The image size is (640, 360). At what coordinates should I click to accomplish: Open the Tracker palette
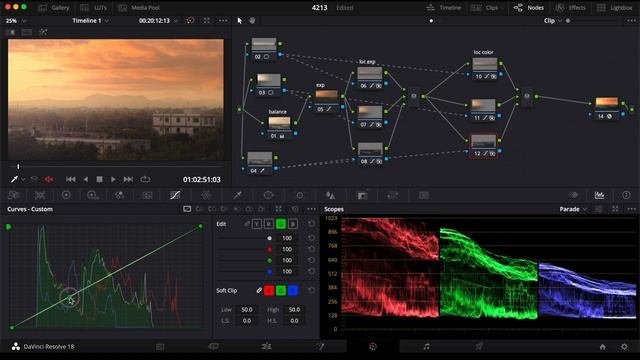(x=300, y=195)
